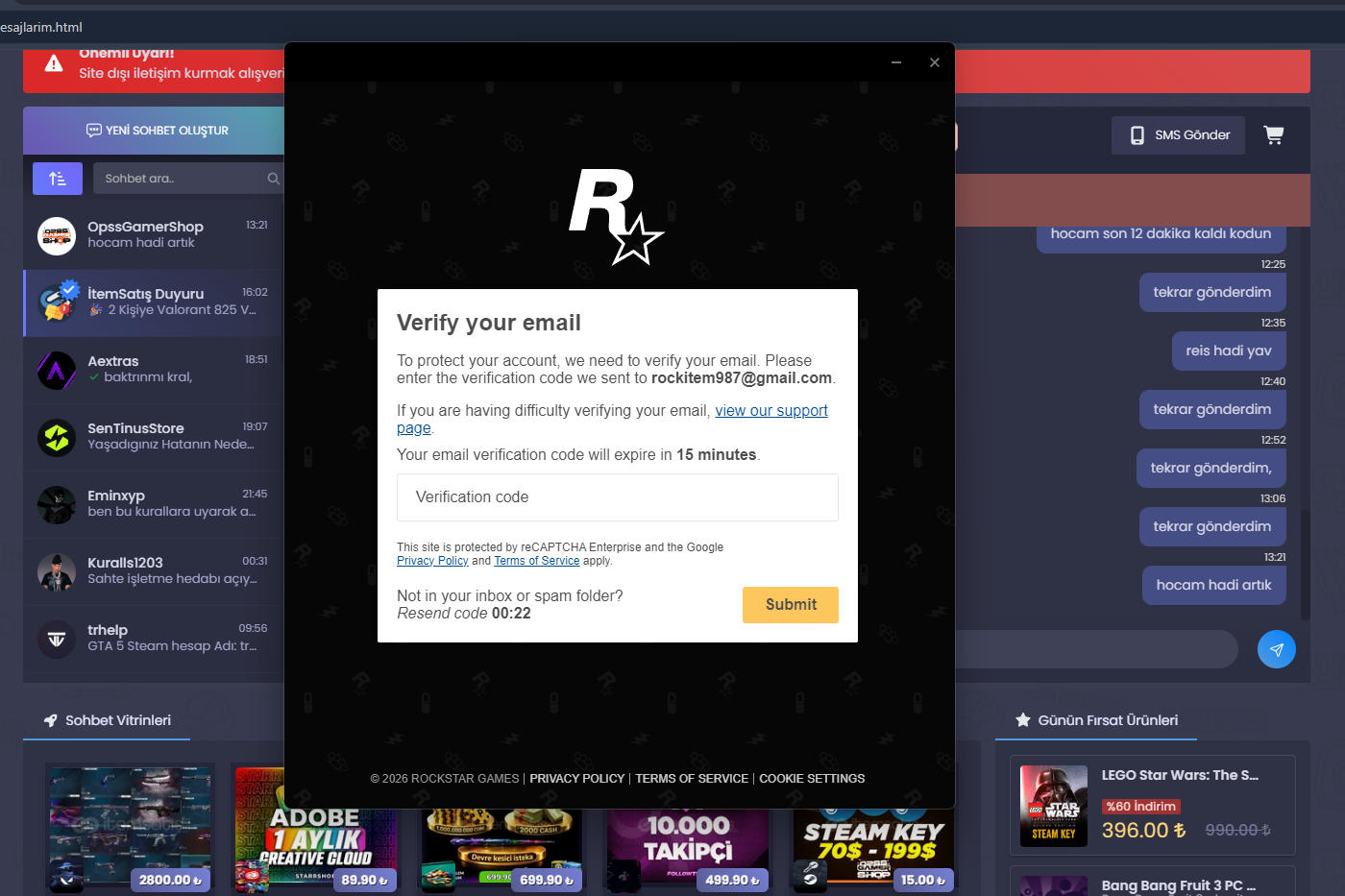Minimize the Rockstar verification window
Screen dimensions: 1345x896
pyautogui.click(x=896, y=62)
